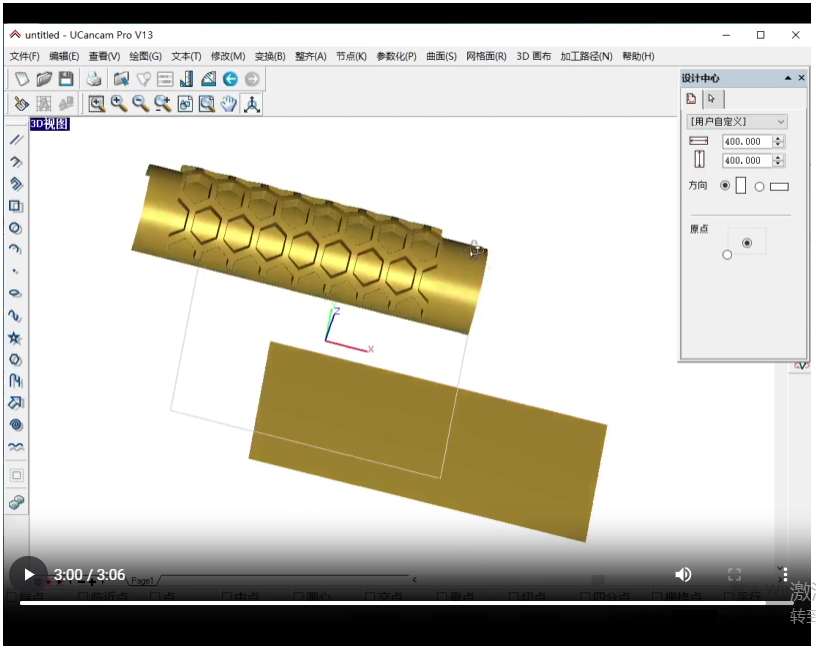Open the 用户自定义 size preset dropdown
This screenshot has height=649, width=816.
pos(738,122)
